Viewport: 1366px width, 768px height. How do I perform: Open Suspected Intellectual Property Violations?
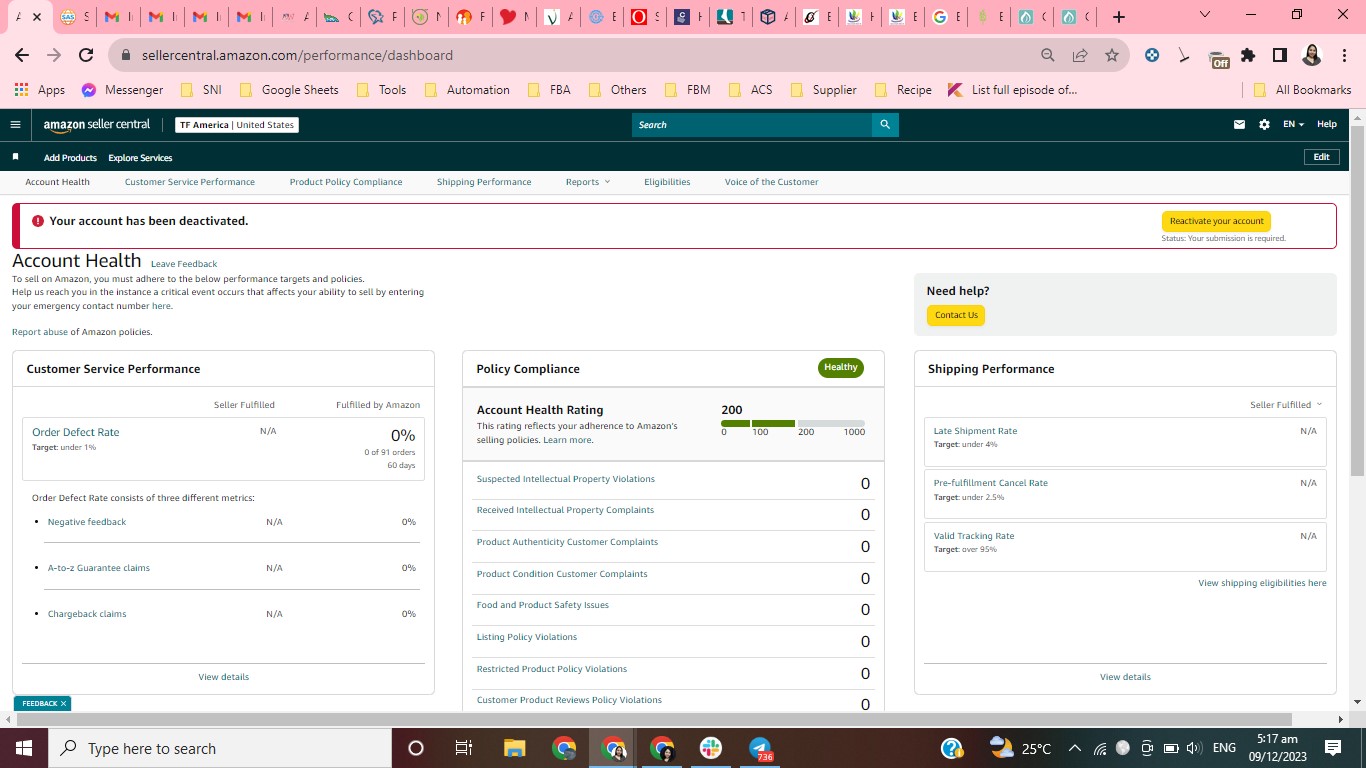[566, 479]
